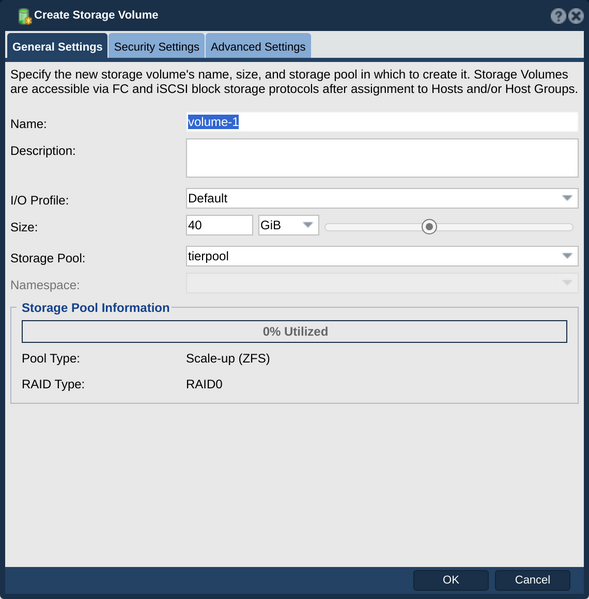Click the I/O Profile: label
The width and height of the screenshot is (589, 599).
[x=40, y=200]
